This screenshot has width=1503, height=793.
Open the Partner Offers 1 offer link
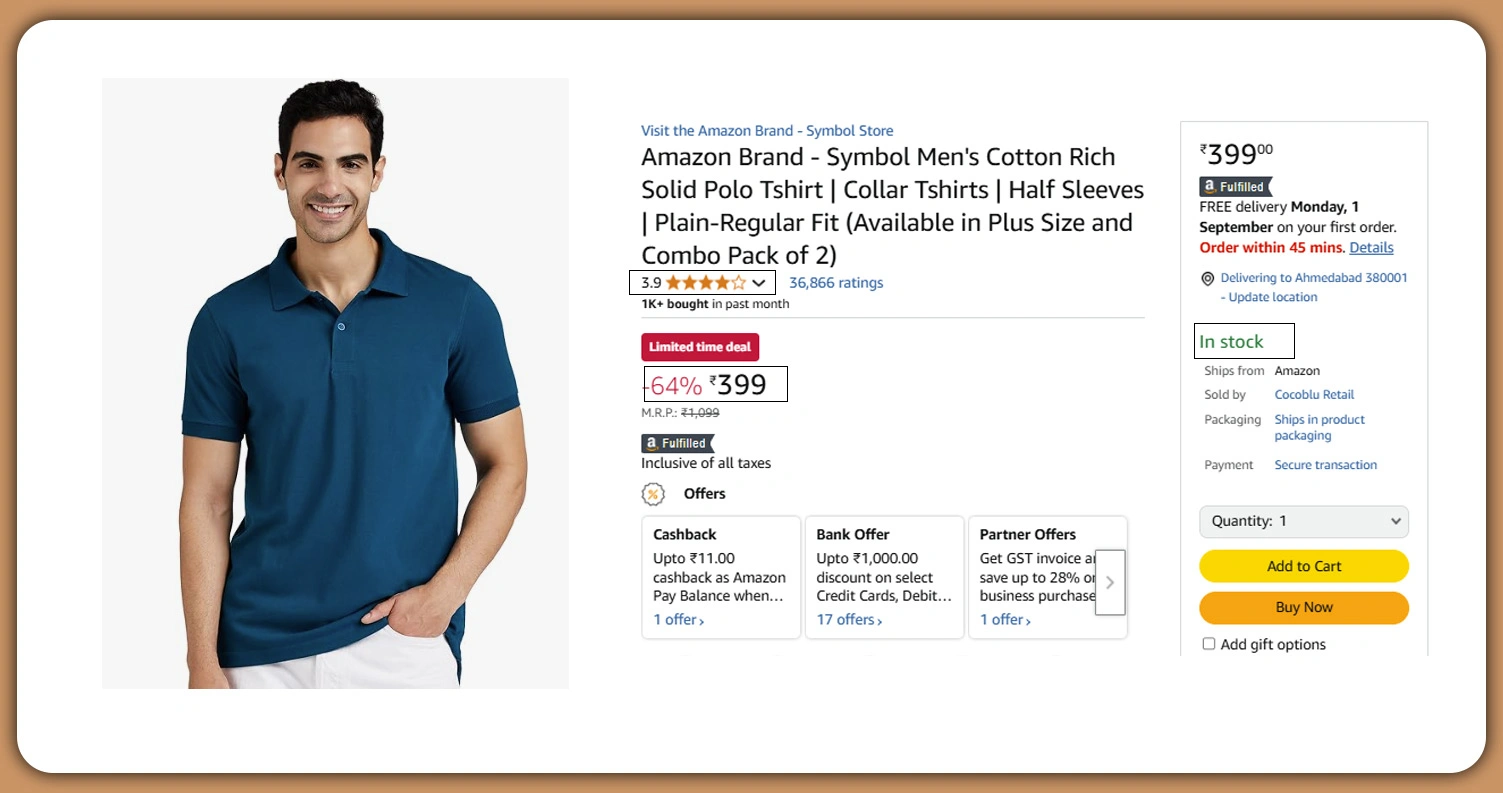[x=1004, y=620]
